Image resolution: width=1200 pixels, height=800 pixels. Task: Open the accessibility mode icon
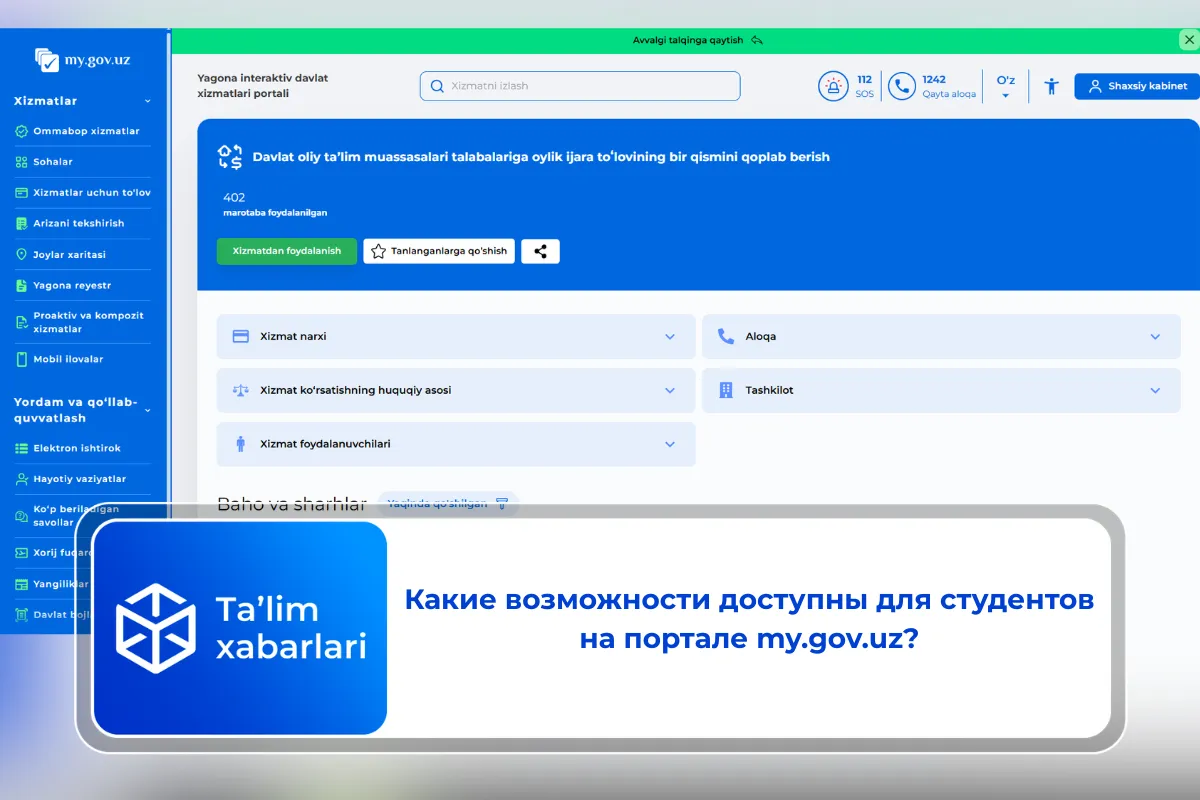(1051, 86)
